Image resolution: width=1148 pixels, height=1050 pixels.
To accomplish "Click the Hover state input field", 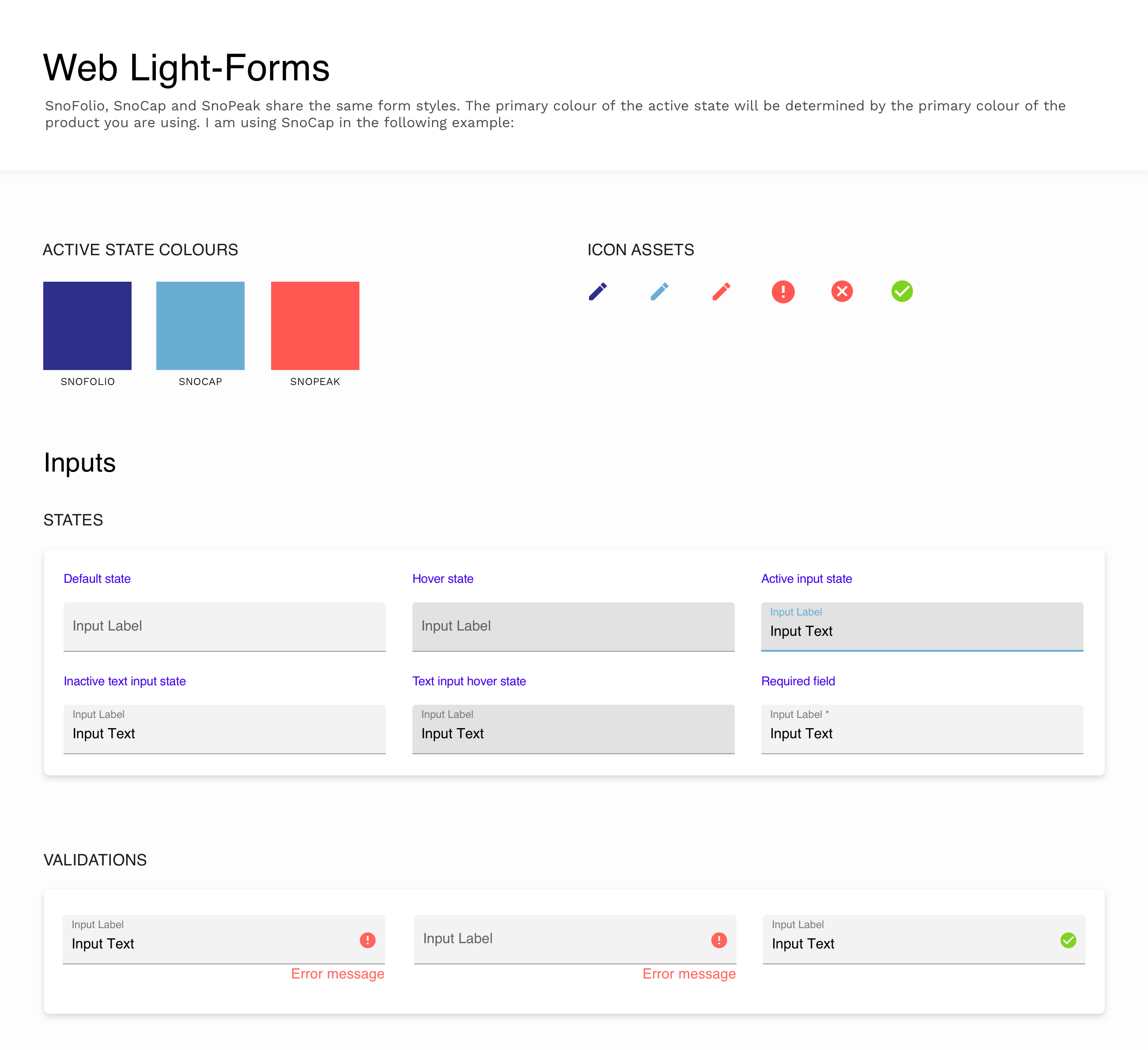I will click(573, 627).
